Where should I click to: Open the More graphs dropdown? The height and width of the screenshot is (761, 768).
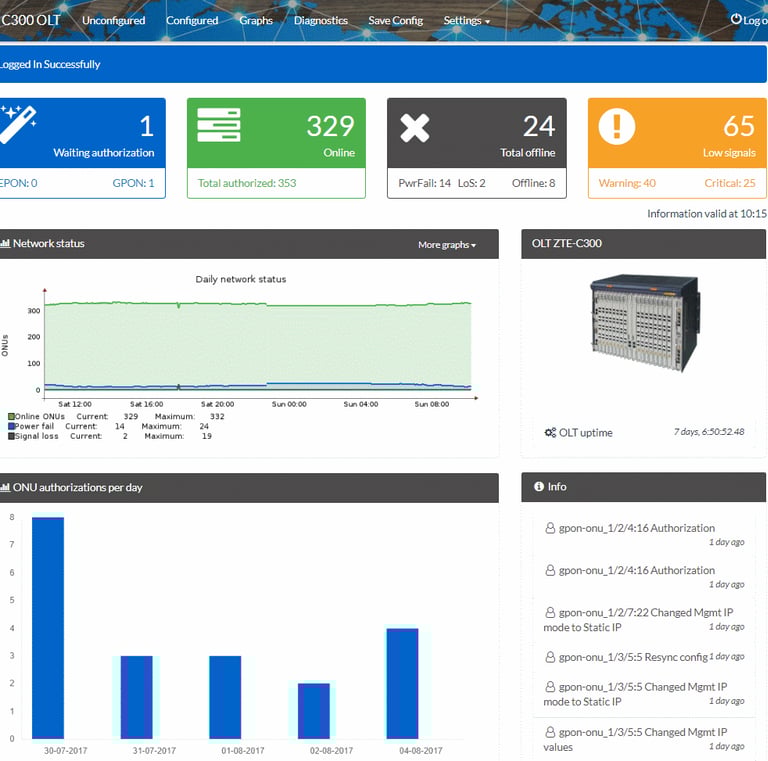447,244
